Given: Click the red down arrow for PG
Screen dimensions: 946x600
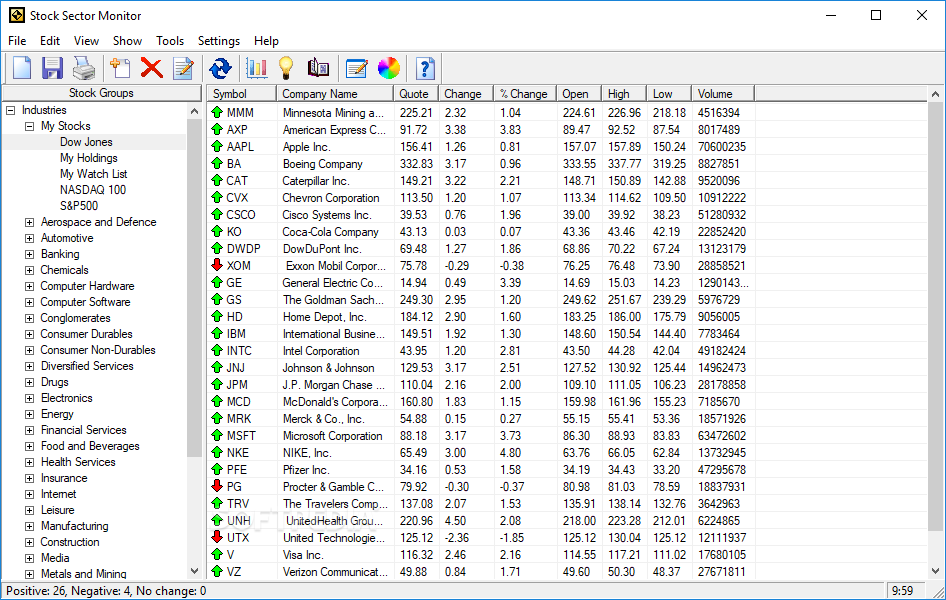Looking at the screenshot, I should point(217,485).
